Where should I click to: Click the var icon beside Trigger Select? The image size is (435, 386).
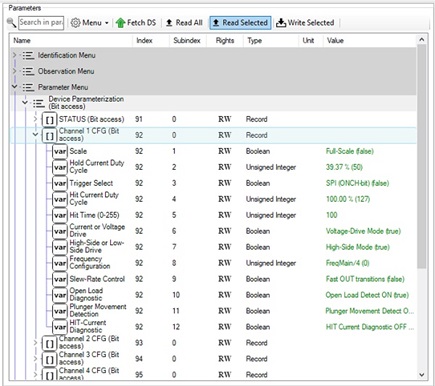[x=60, y=183]
